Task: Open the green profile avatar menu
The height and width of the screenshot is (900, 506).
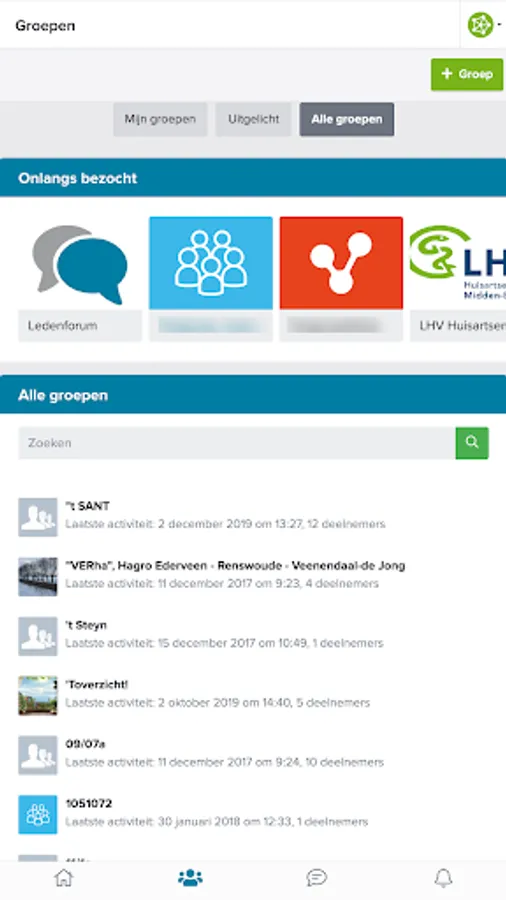Action: pos(483,25)
